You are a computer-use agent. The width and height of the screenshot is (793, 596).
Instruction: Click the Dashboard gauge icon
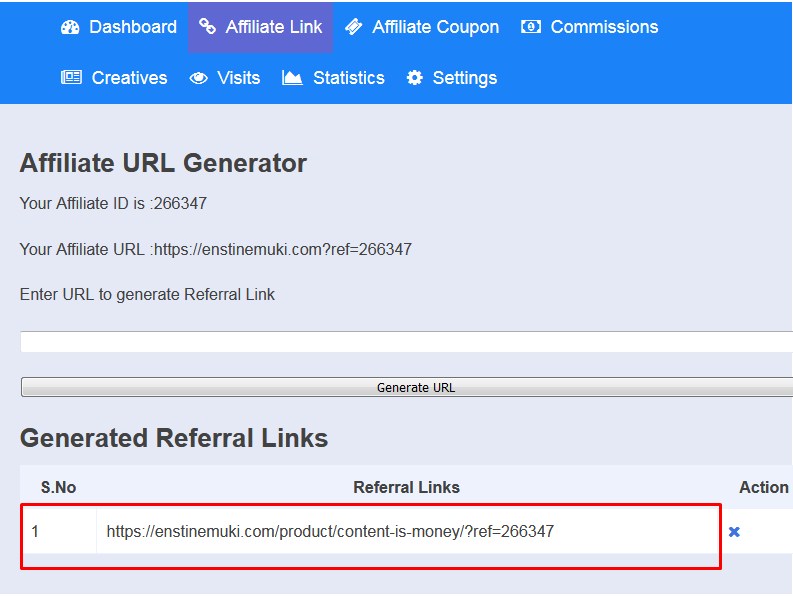tap(70, 27)
